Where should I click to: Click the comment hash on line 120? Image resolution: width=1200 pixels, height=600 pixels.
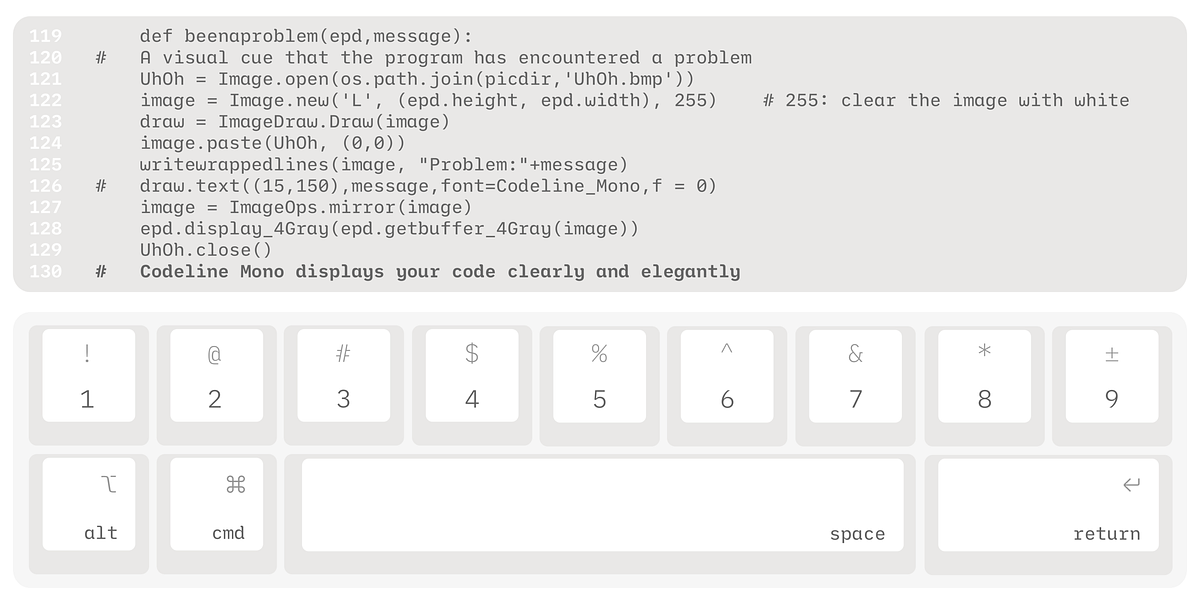[x=101, y=58]
